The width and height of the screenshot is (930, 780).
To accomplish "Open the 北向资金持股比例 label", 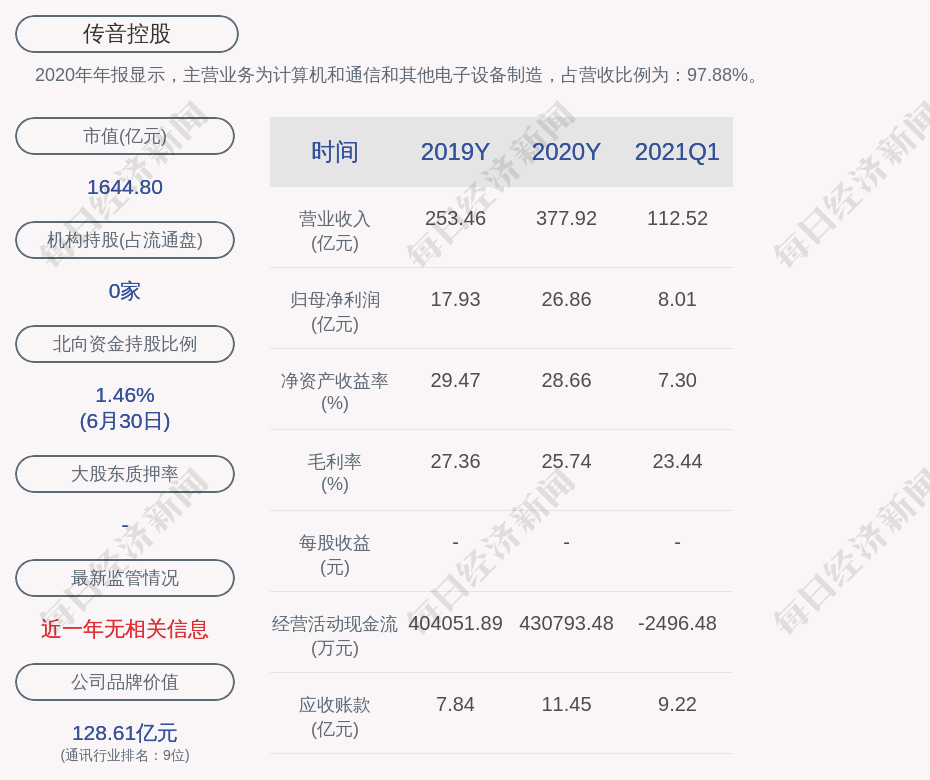I will pos(125,344).
